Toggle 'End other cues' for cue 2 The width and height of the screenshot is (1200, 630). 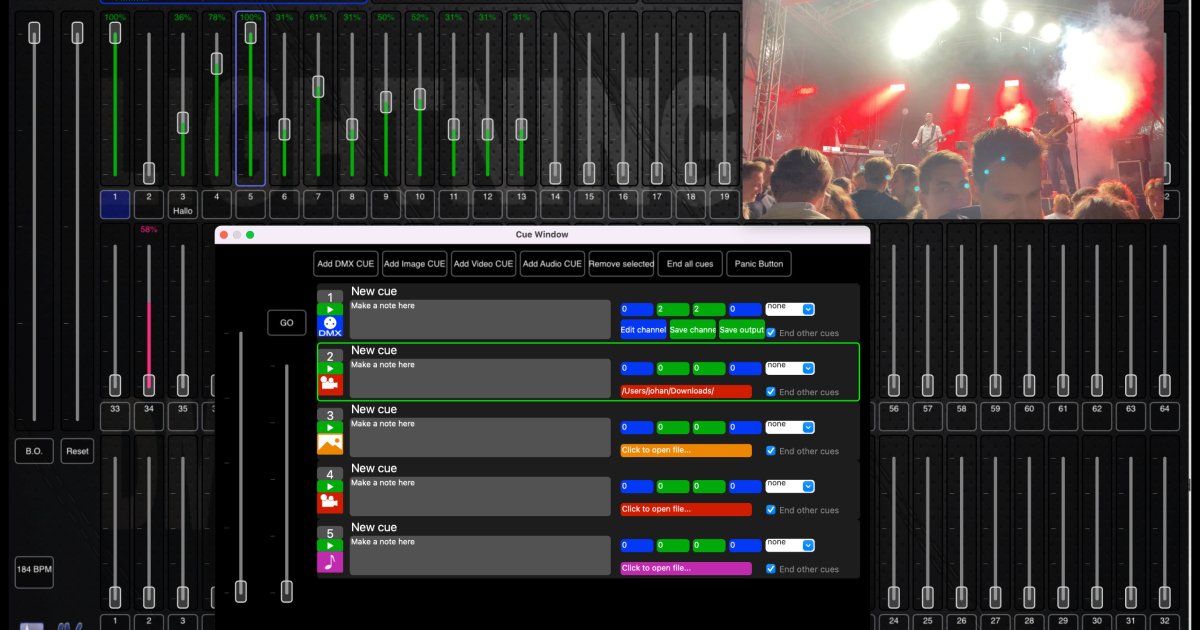pos(771,391)
